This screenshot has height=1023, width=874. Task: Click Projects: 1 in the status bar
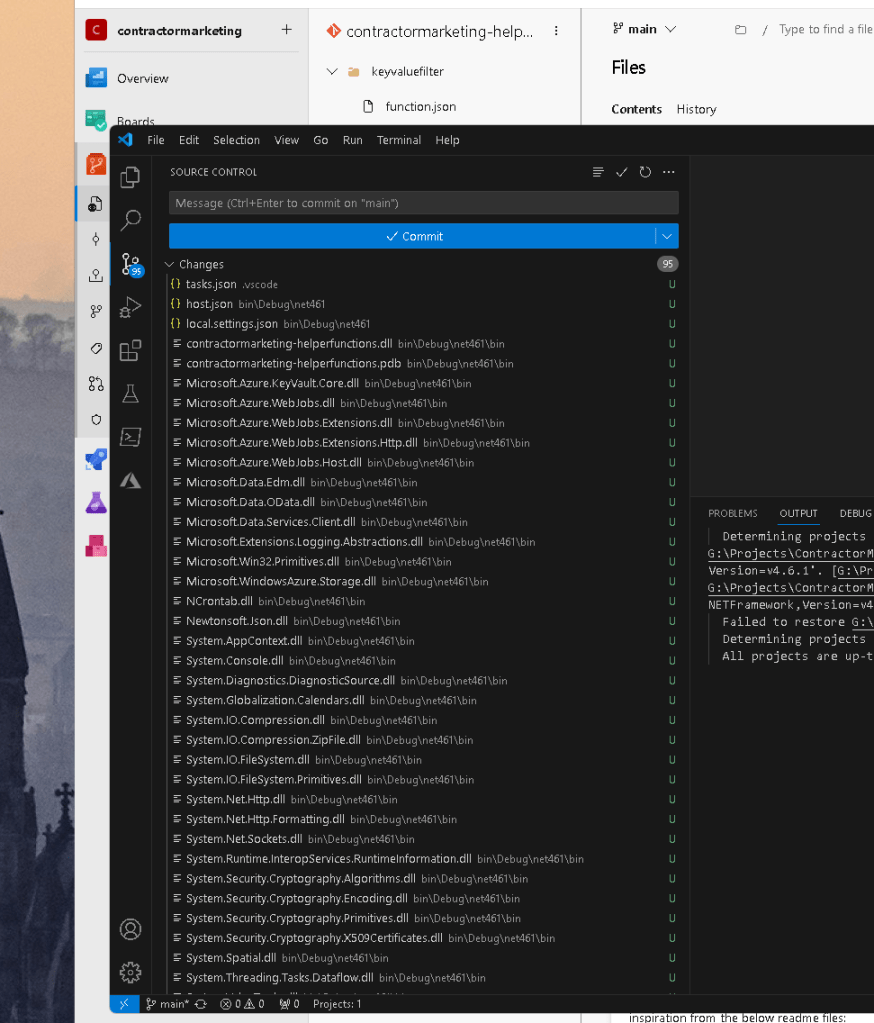click(337, 1004)
